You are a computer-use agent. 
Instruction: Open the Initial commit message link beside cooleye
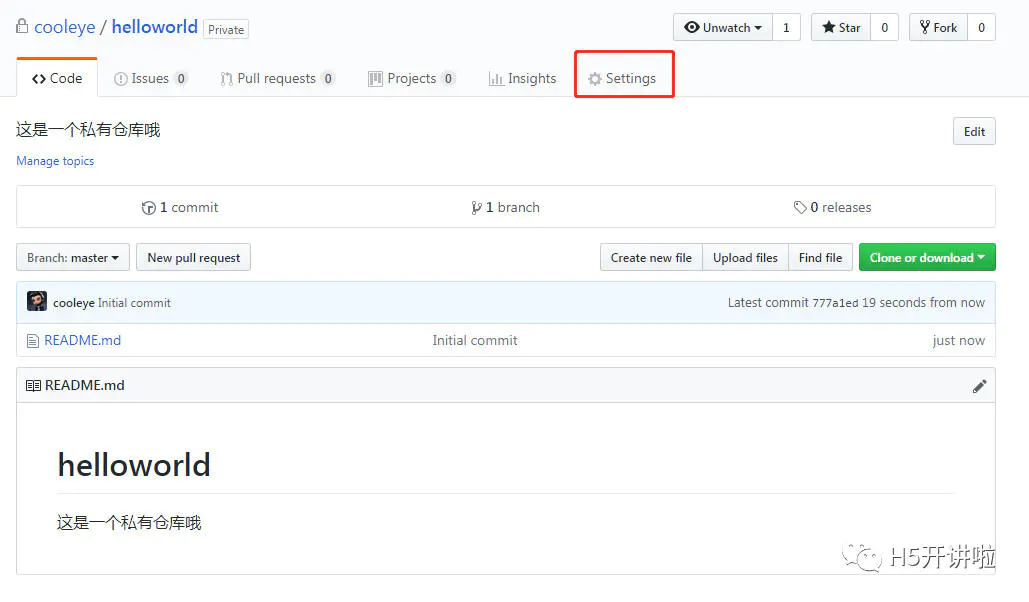click(x=134, y=303)
